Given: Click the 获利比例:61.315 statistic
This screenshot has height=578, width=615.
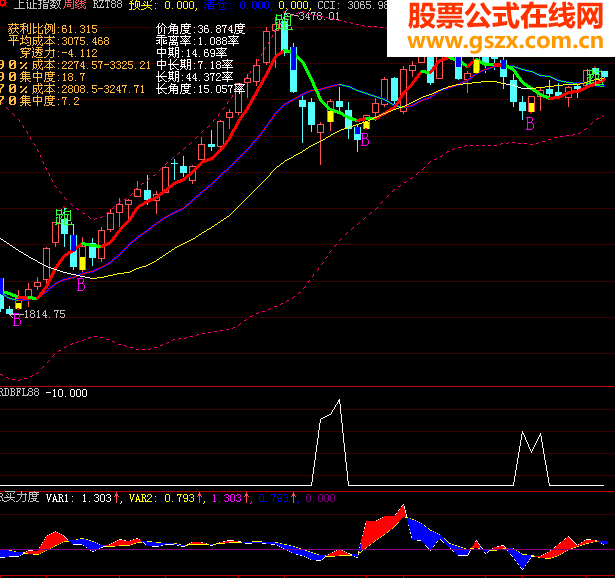Looking at the screenshot, I should 53,29.
